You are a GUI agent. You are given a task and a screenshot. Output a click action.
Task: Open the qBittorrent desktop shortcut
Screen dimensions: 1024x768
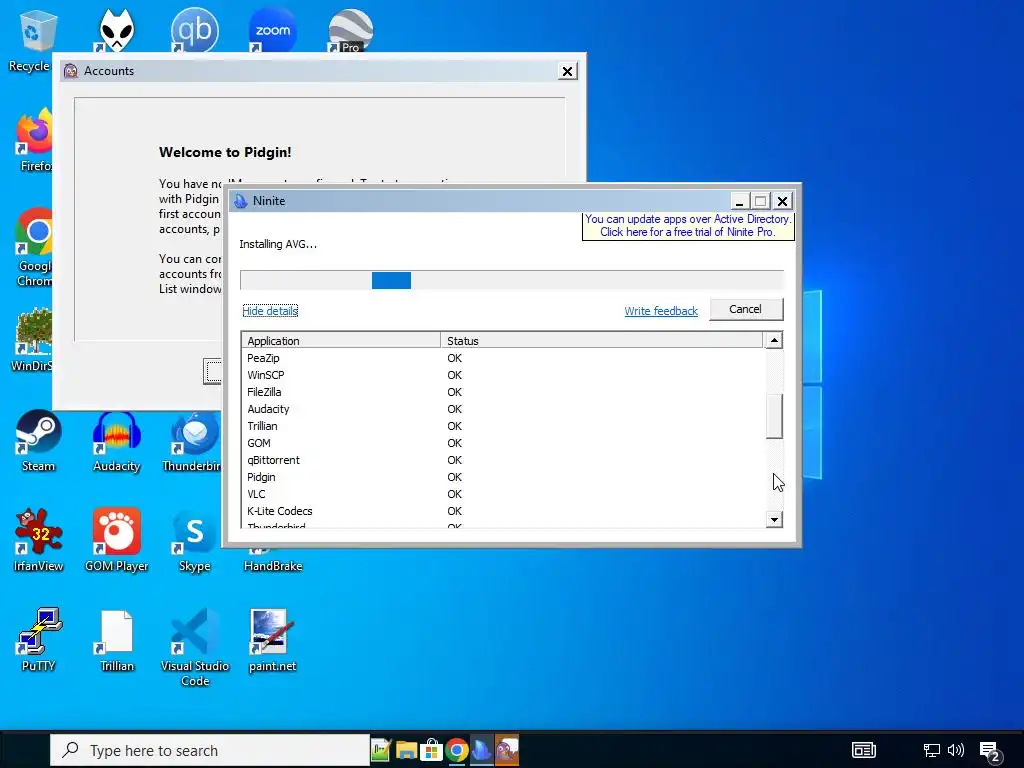coord(194,31)
